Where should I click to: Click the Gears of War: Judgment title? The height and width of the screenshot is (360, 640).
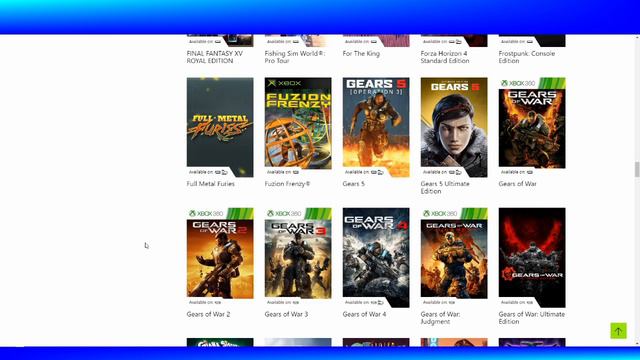click(440, 318)
